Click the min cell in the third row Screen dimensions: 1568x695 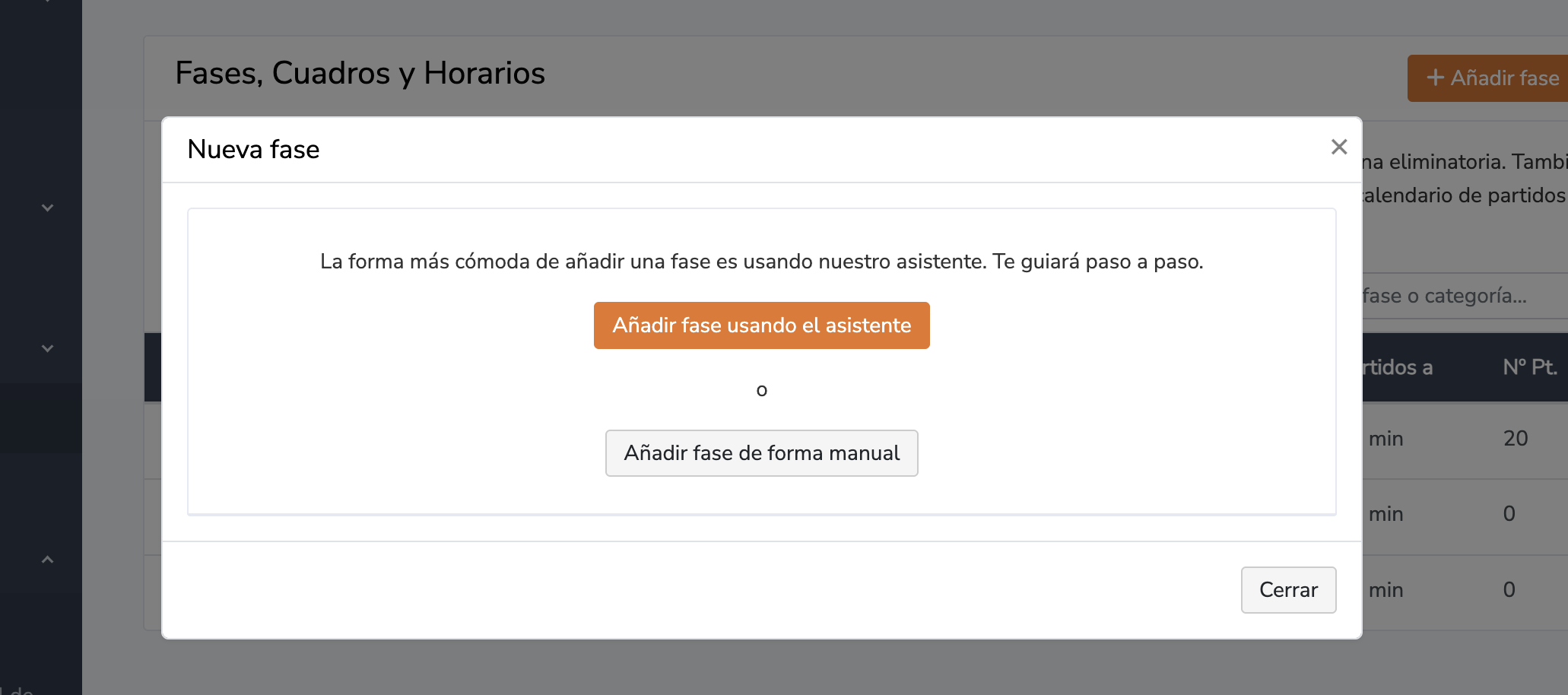point(1385,590)
